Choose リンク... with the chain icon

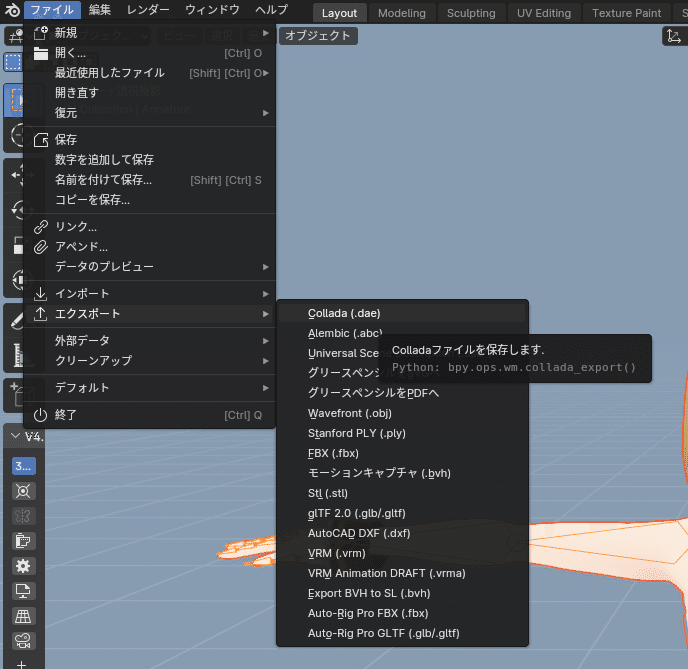[150, 227]
